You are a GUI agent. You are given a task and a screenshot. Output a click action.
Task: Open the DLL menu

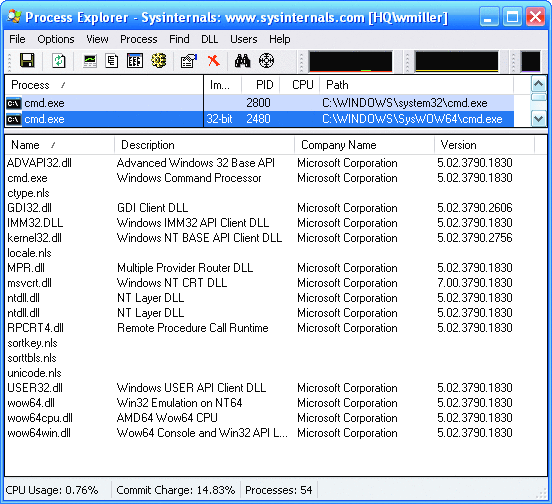tap(209, 39)
